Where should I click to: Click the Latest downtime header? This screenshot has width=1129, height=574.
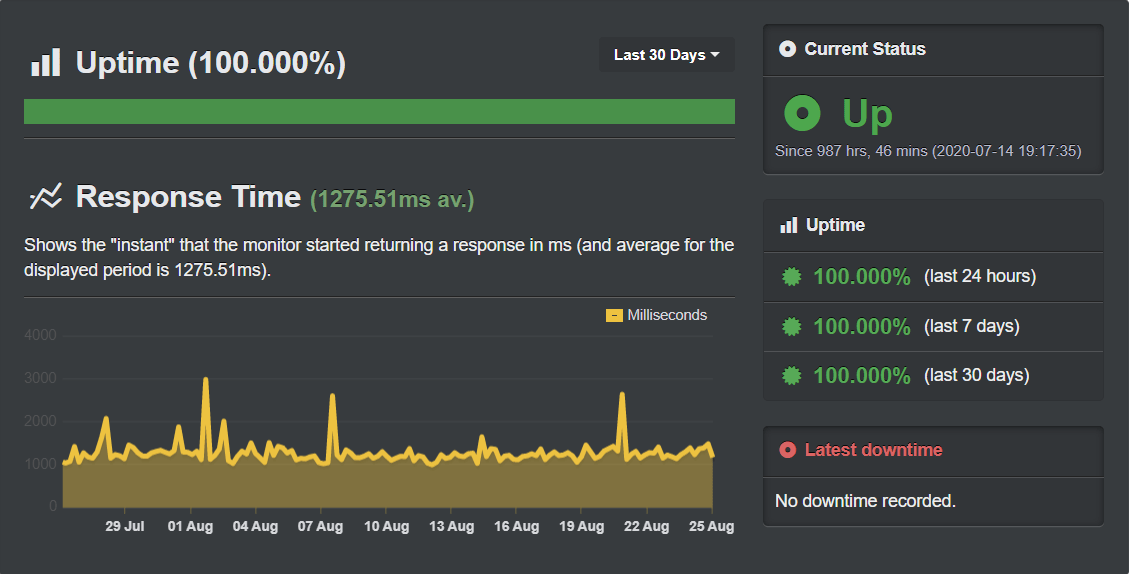tap(873, 450)
